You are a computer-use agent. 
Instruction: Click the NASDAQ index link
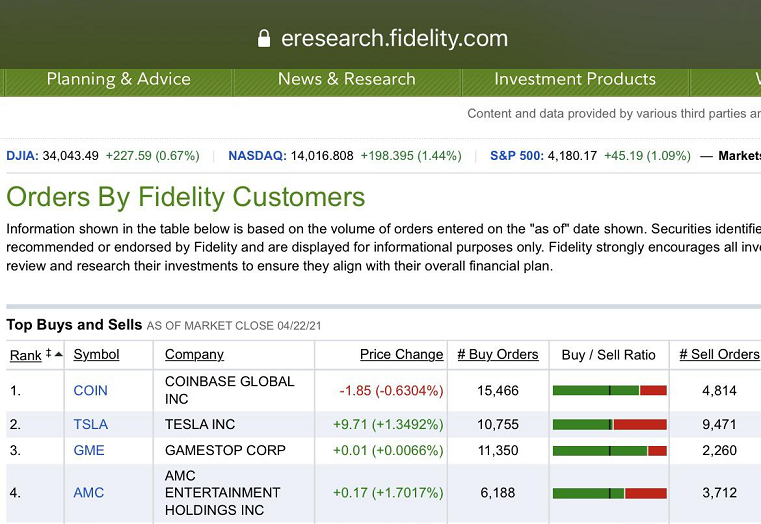[257, 156]
